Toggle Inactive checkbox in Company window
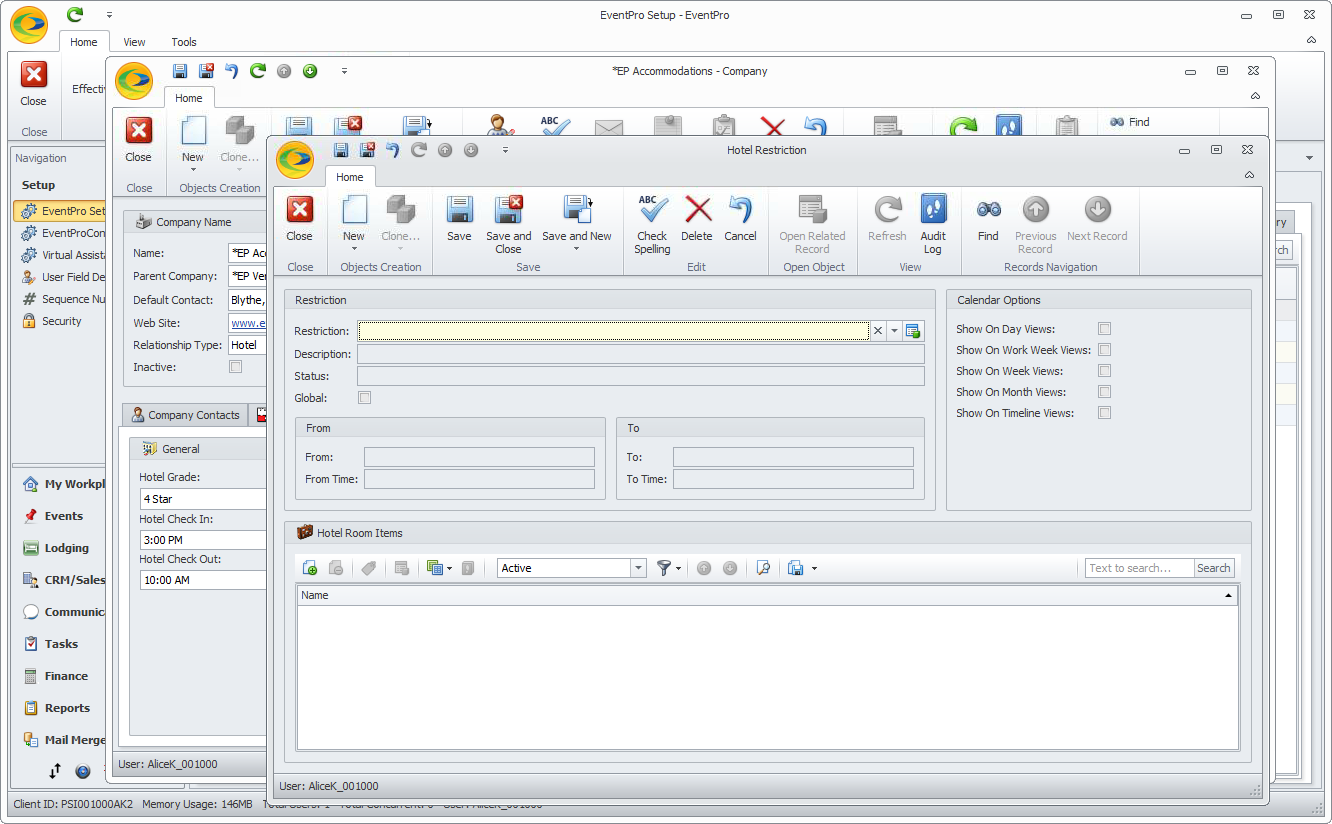Image resolution: width=1332 pixels, height=824 pixels. click(x=236, y=367)
